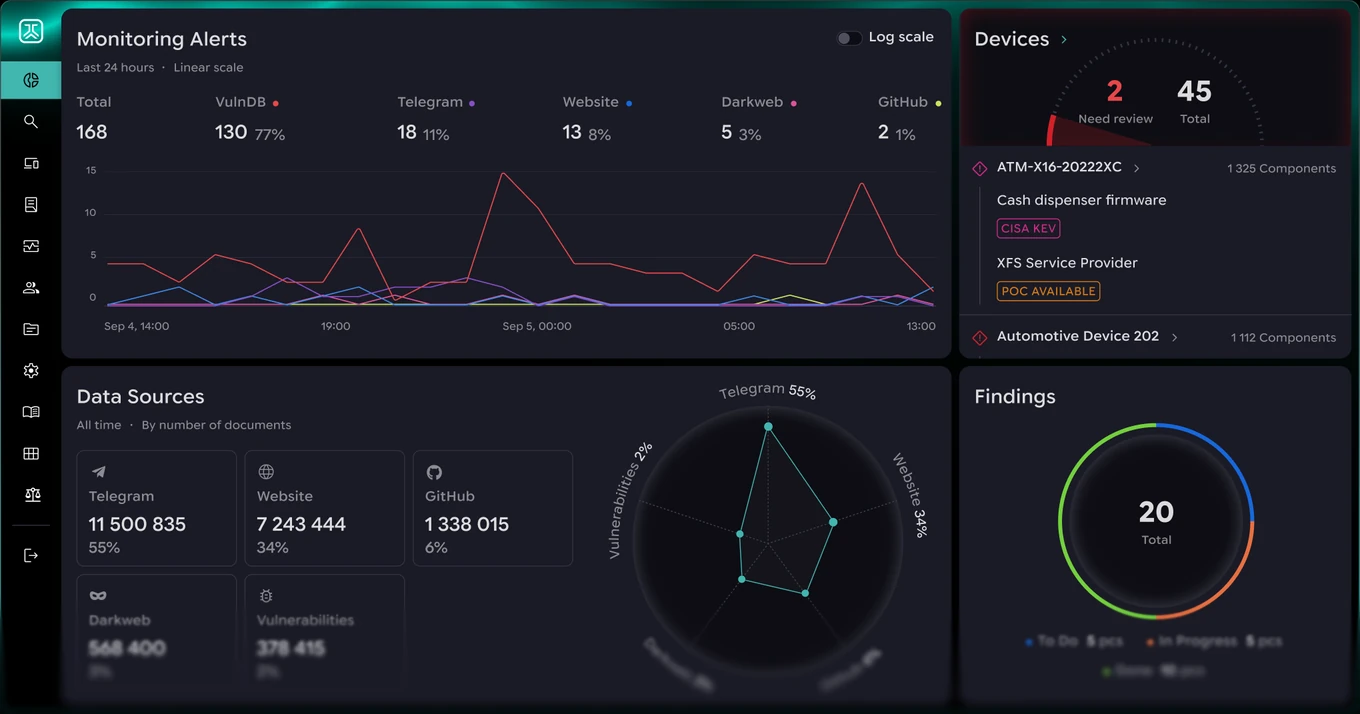Image resolution: width=1360 pixels, height=714 pixels.
Task: Click the Website globe icon in Data Sources
Action: pos(266,472)
